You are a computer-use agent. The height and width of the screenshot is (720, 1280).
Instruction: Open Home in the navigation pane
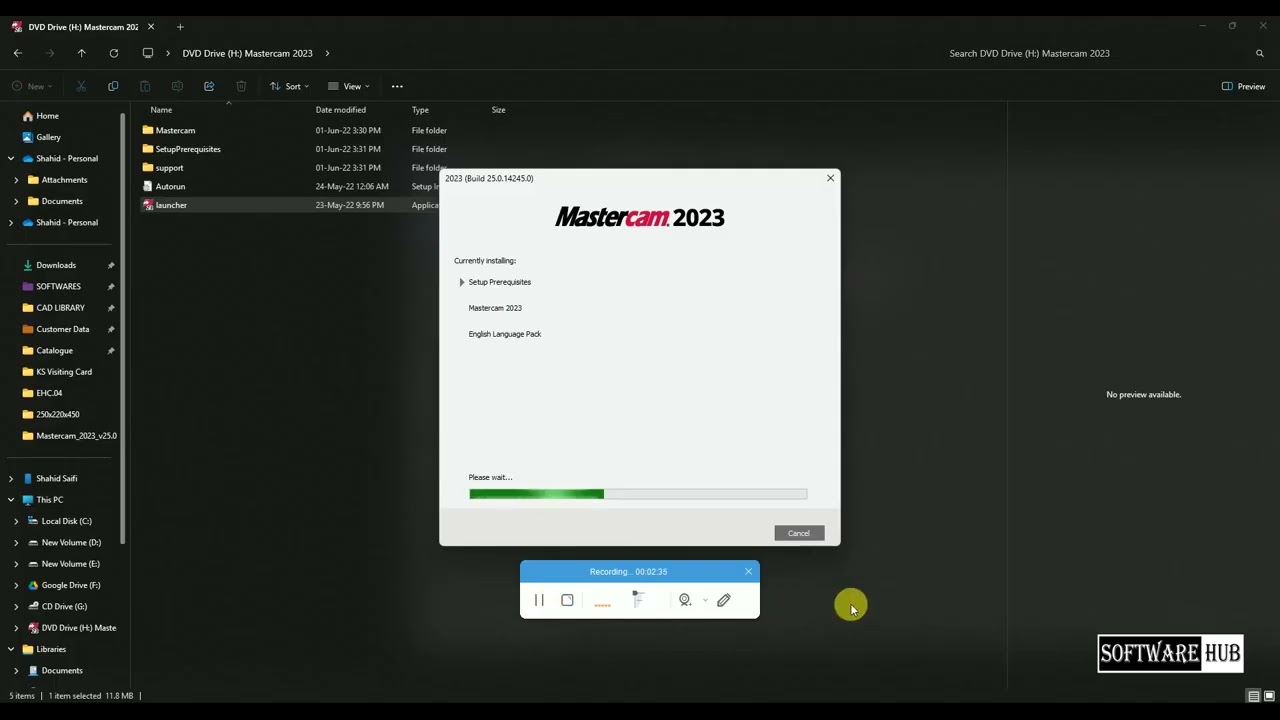[47, 116]
